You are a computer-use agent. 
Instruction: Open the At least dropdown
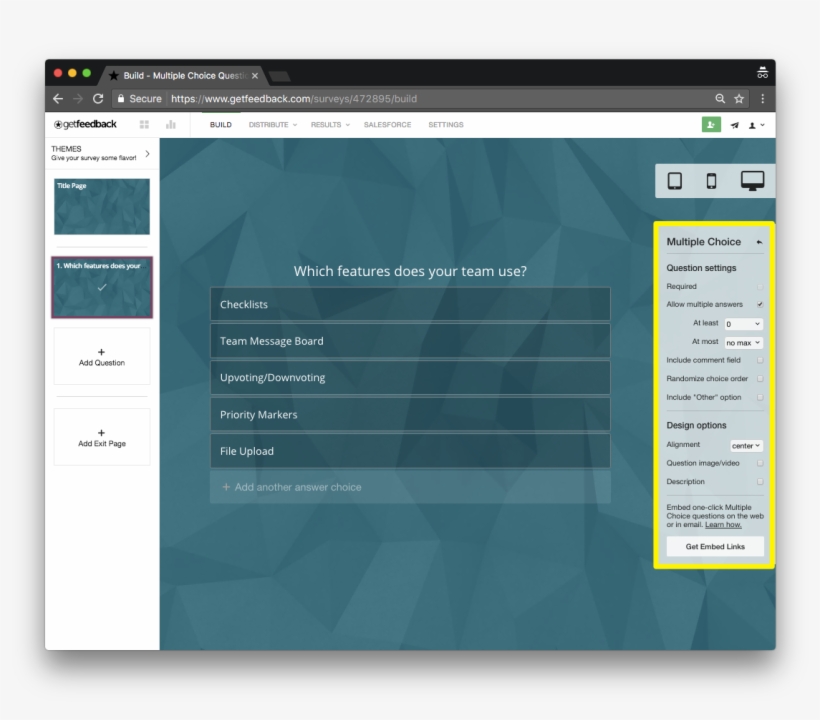(x=743, y=324)
